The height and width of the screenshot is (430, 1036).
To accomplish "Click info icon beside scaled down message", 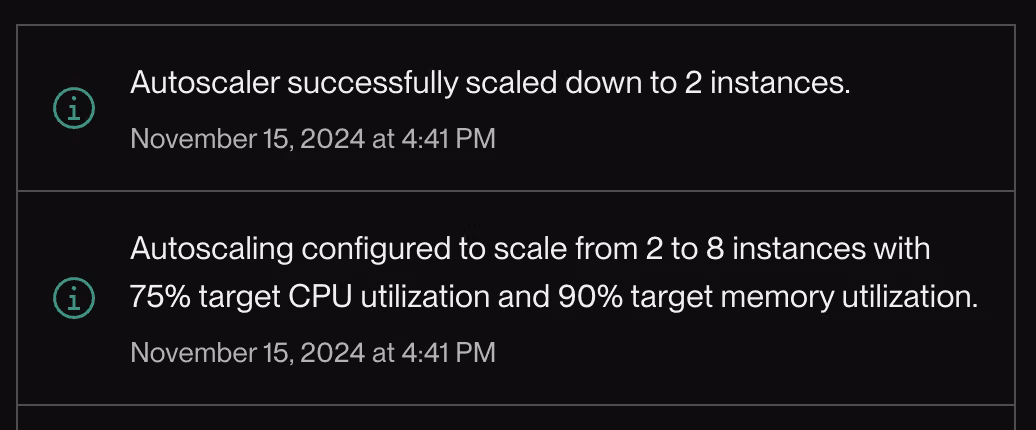I will click(x=73, y=108).
